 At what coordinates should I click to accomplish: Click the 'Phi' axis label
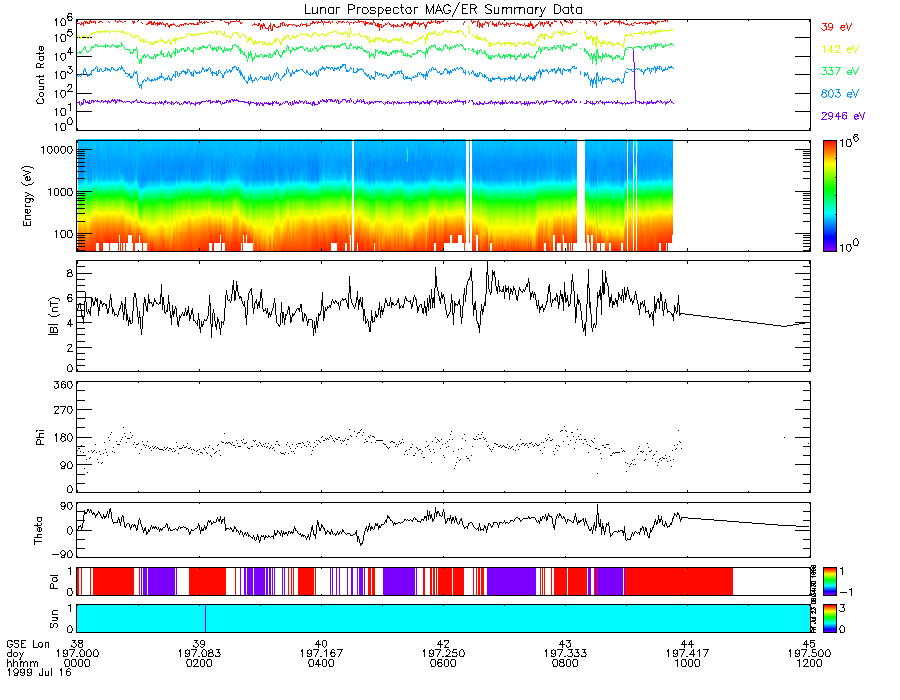(x=40, y=437)
